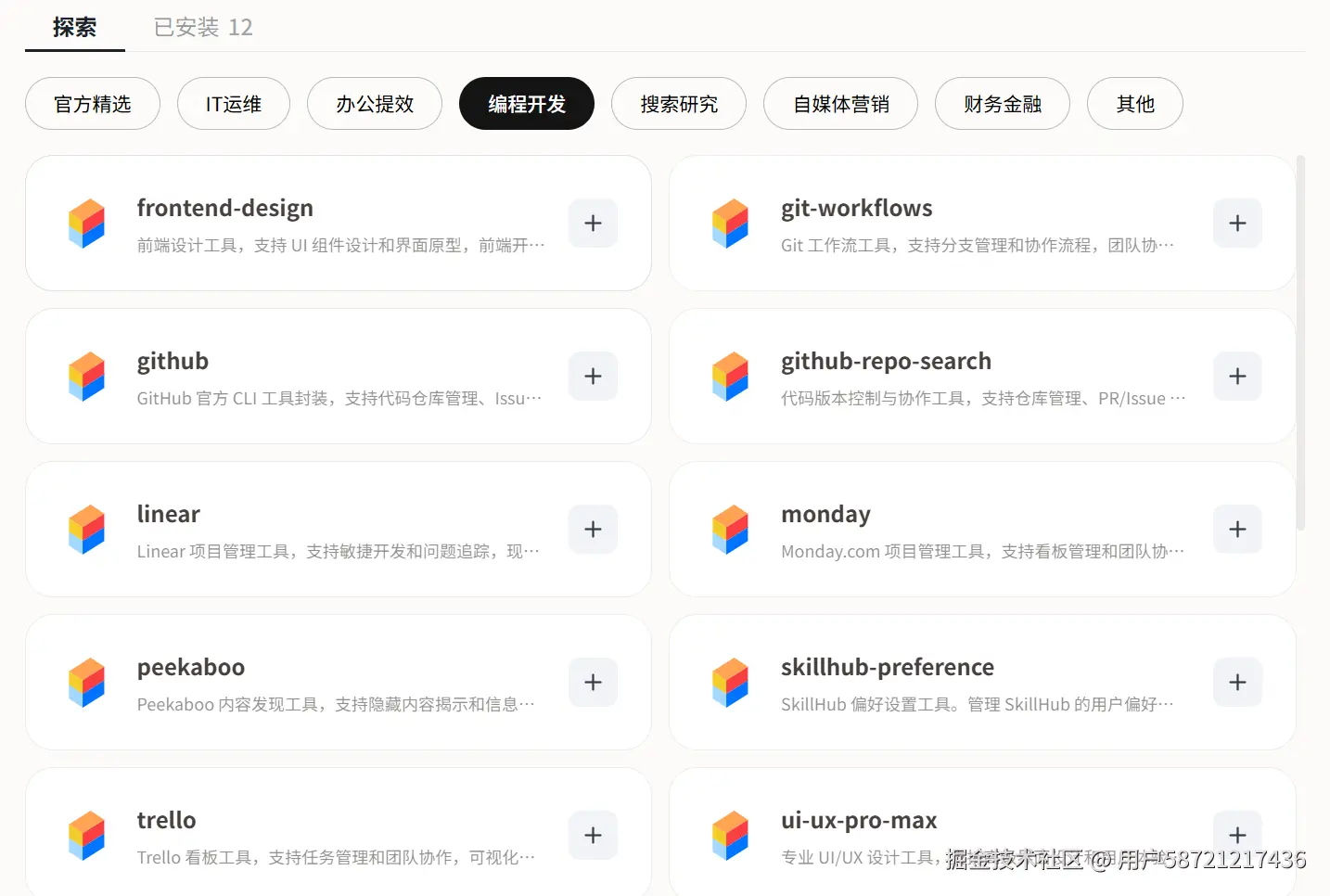Click the monday card cube logo

[x=730, y=530]
